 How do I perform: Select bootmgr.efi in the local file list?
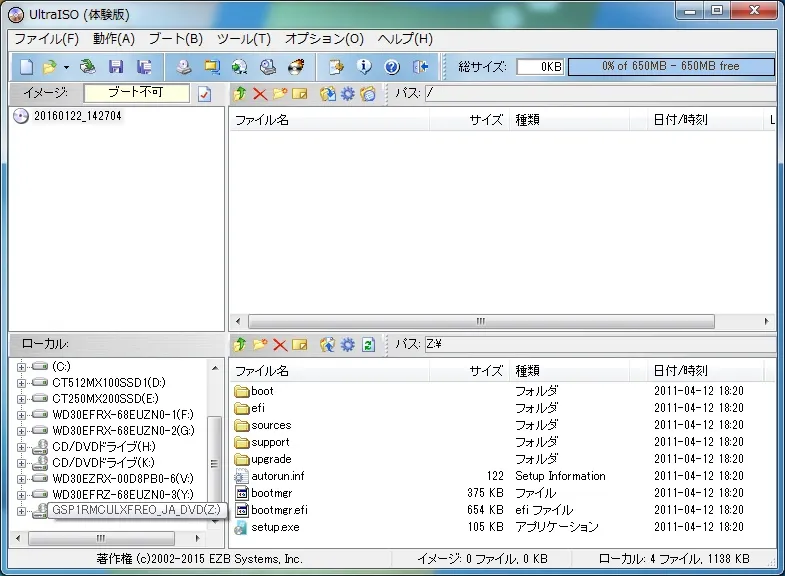coord(279,510)
